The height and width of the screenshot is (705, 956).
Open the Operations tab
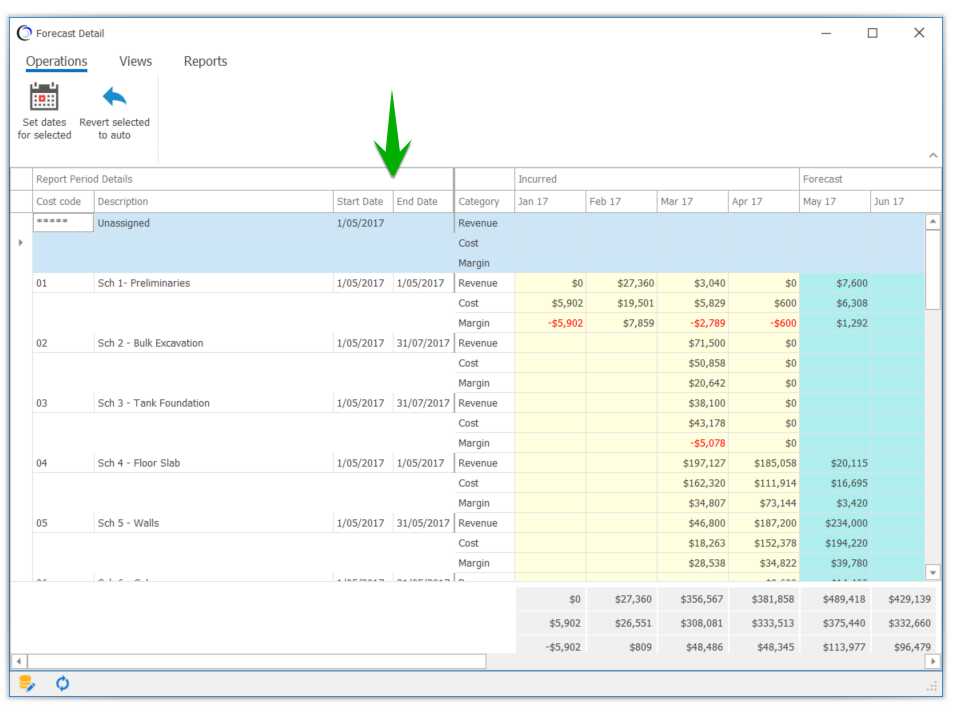(x=56, y=61)
